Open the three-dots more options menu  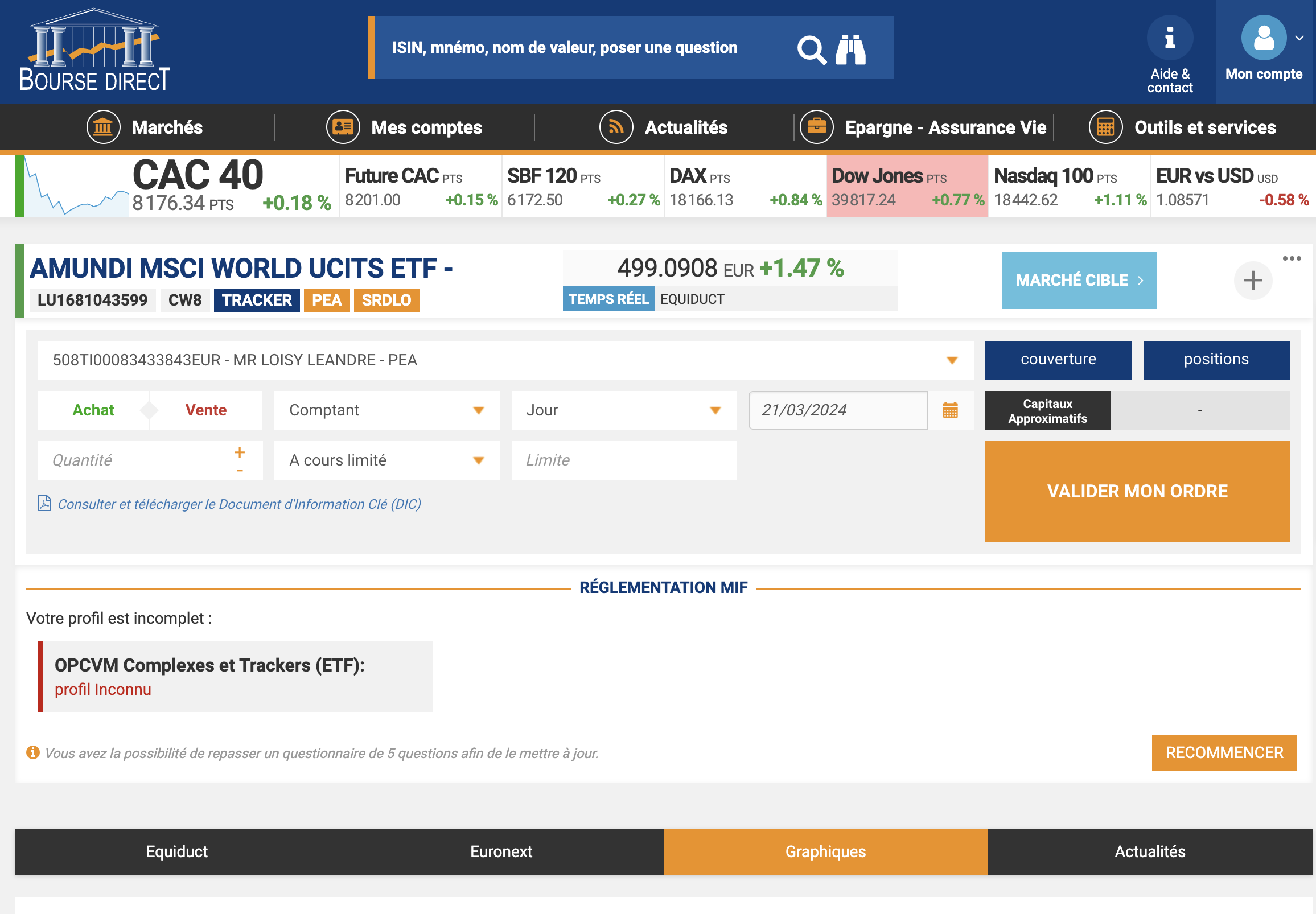1292,259
